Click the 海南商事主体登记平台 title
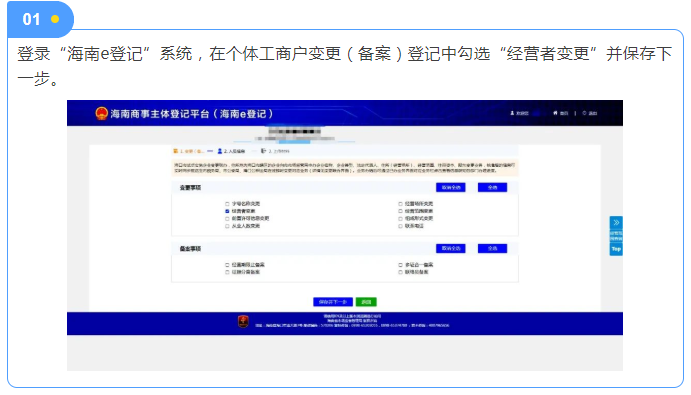691x395 pixels. click(192, 114)
